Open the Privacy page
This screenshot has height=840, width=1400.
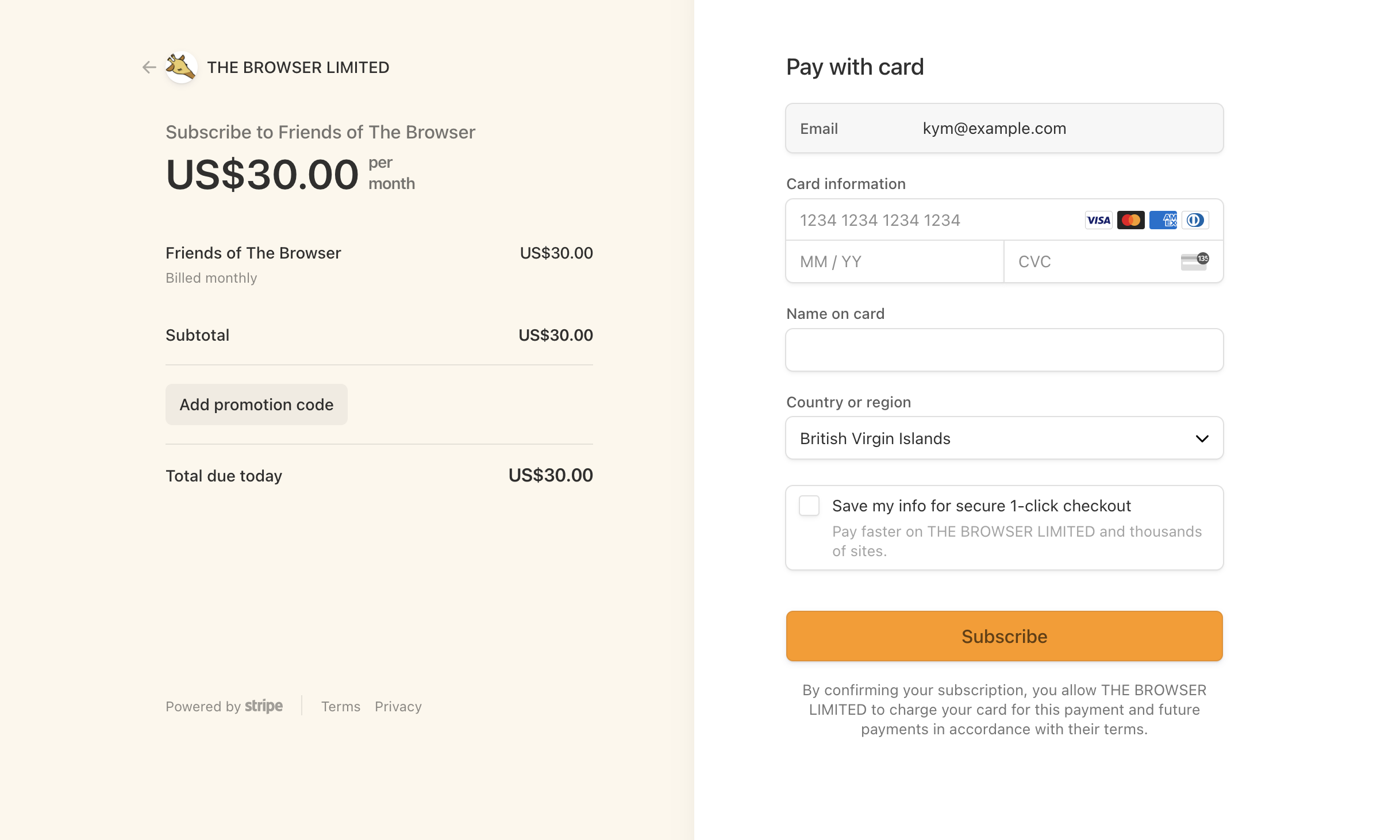click(398, 706)
